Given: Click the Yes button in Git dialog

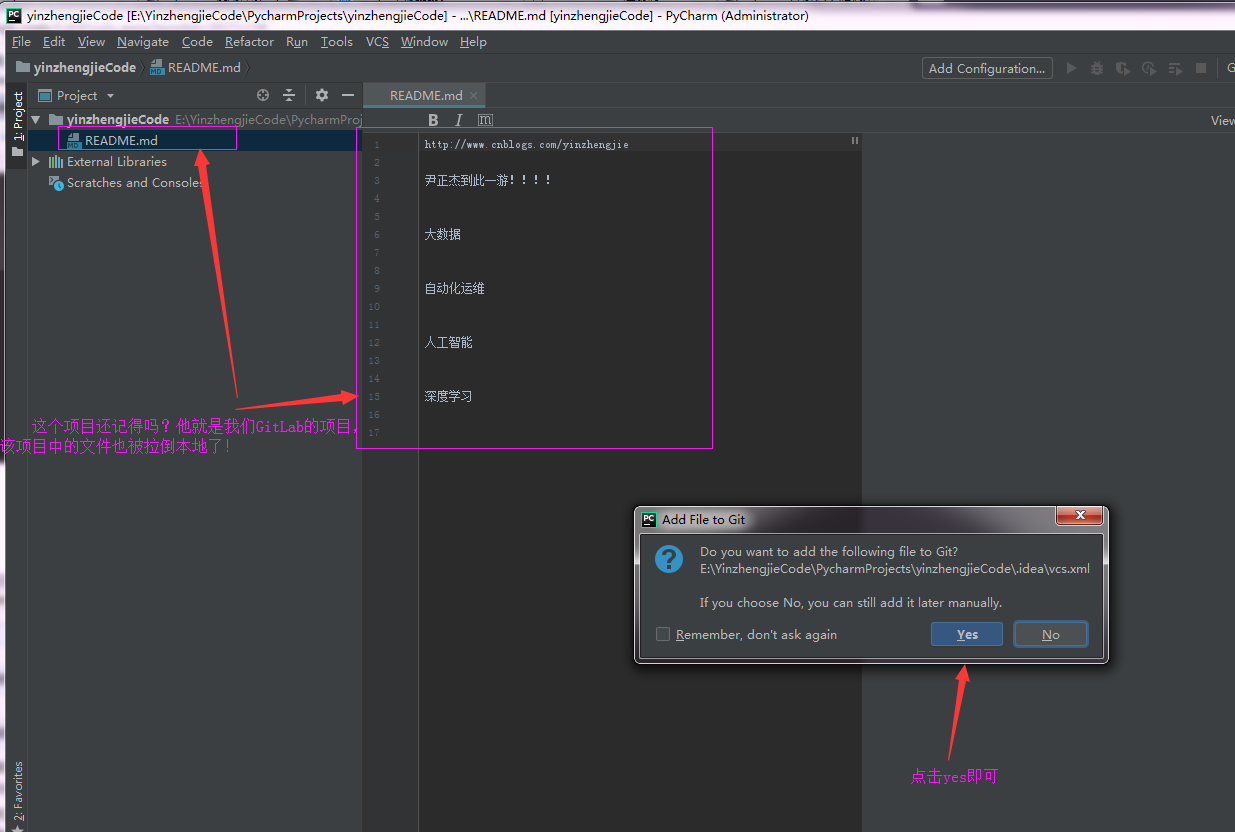Looking at the screenshot, I should (966, 634).
